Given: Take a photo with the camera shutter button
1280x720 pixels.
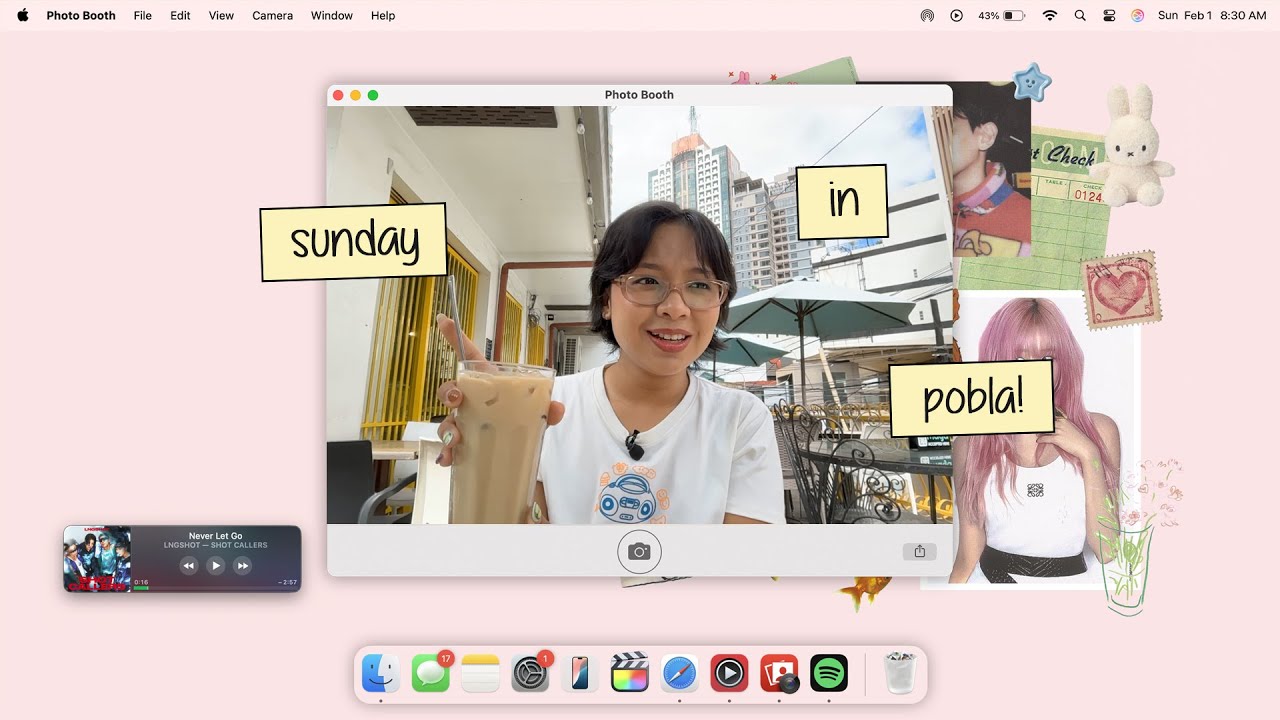Looking at the screenshot, I should click(x=639, y=551).
